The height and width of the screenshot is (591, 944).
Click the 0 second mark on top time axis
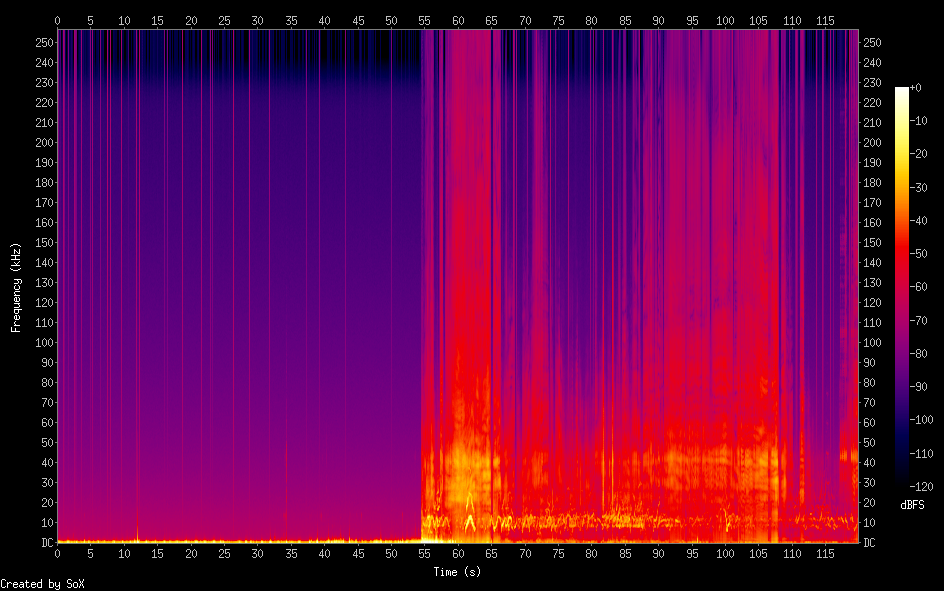[x=57, y=20]
